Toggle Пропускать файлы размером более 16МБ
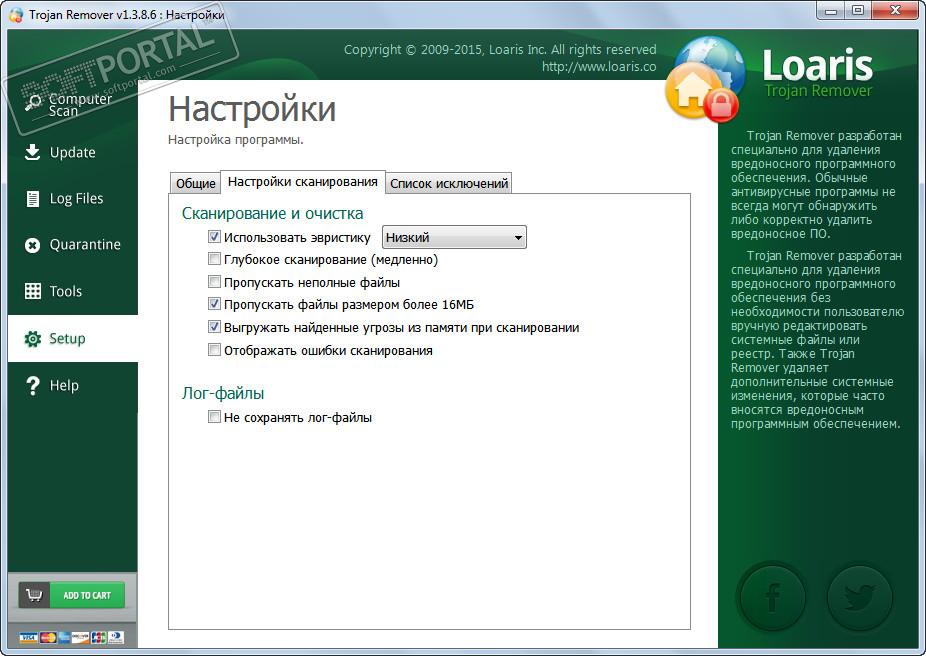 coord(214,304)
